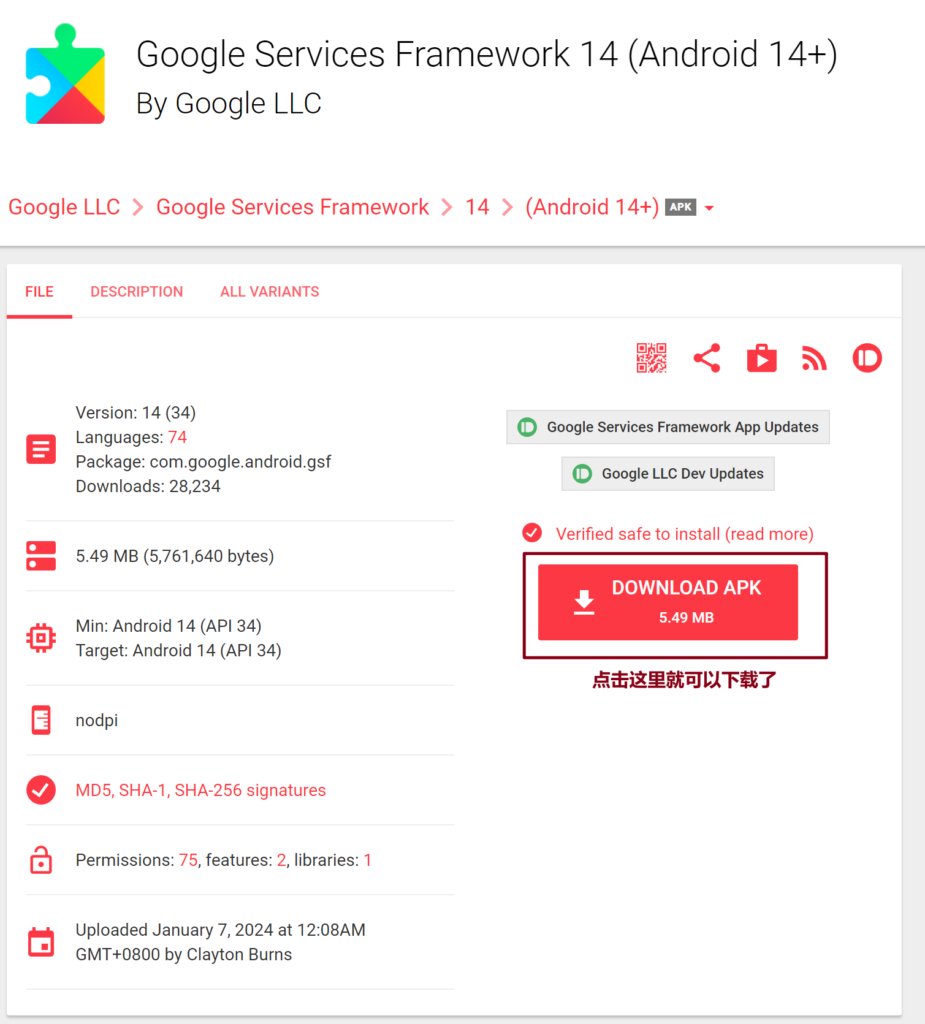Open the ALL VARIANTS tab
The height and width of the screenshot is (1024, 925).
point(270,292)
